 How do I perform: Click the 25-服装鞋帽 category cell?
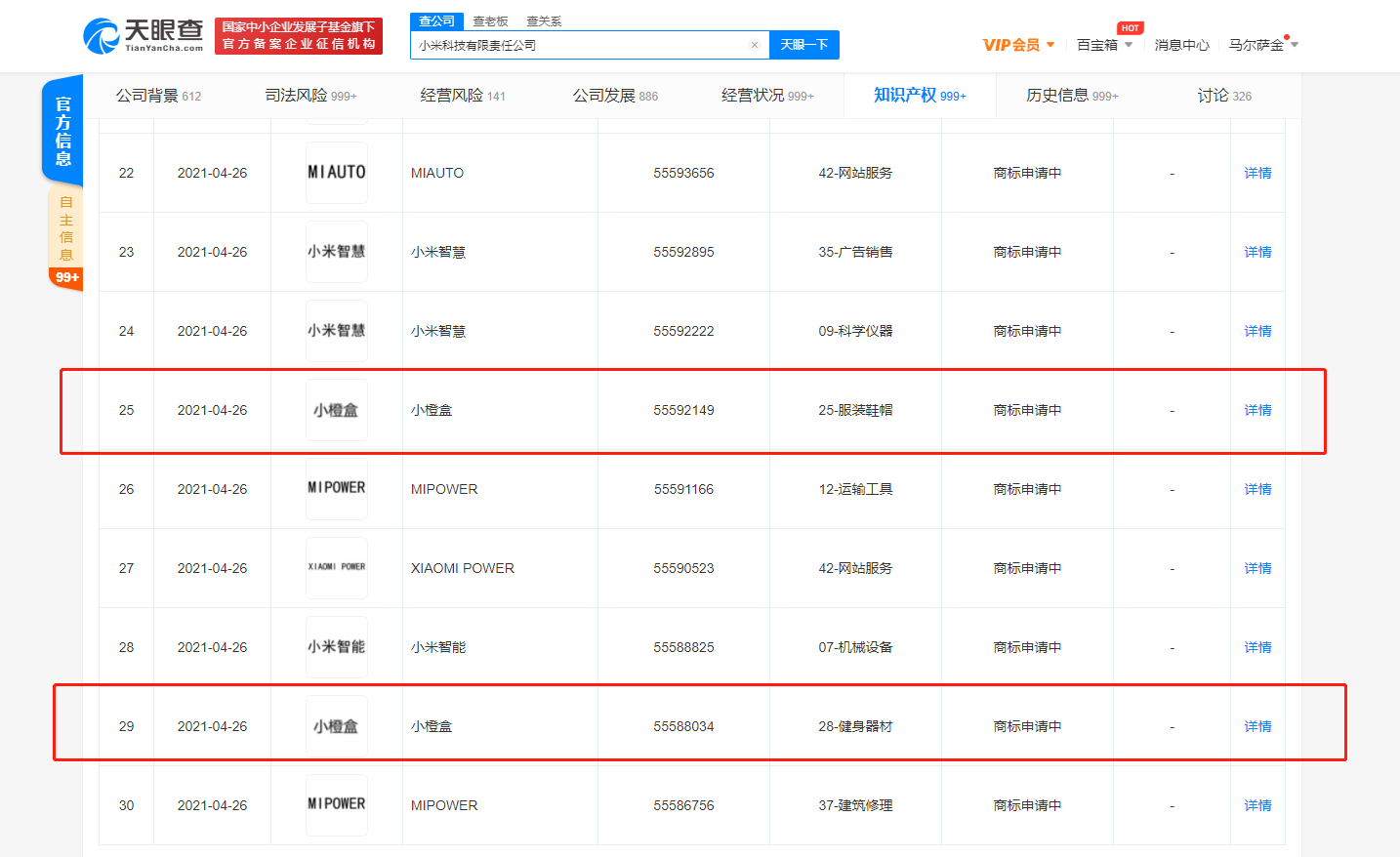855,410
